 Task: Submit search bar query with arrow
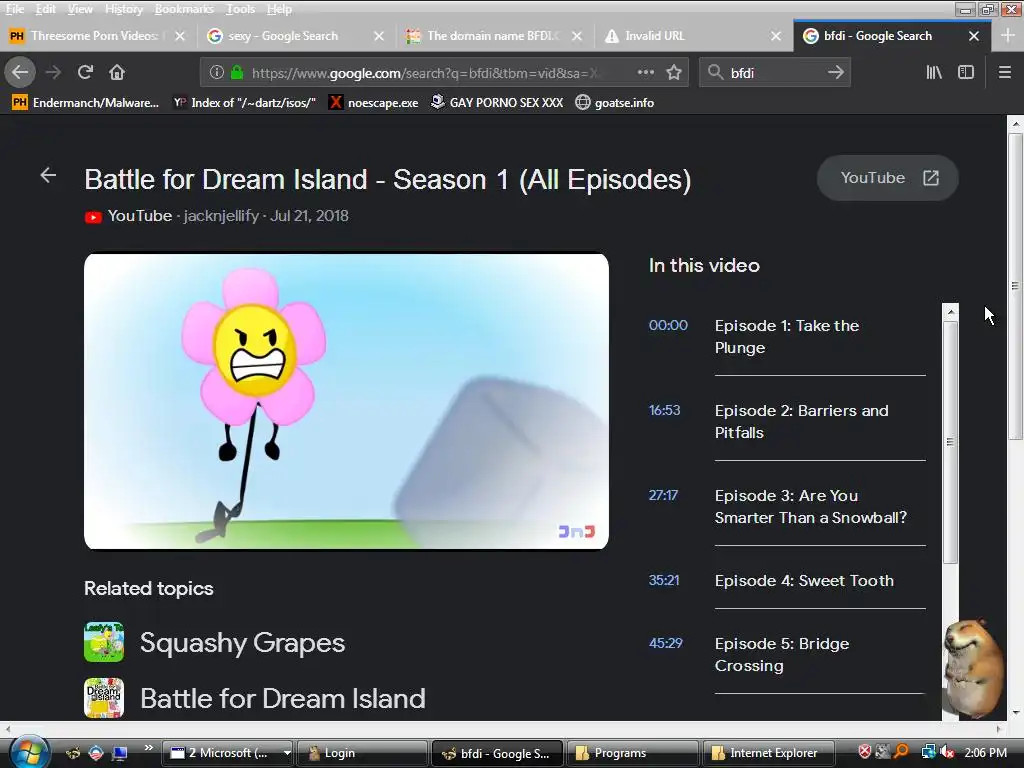[835, 72]
